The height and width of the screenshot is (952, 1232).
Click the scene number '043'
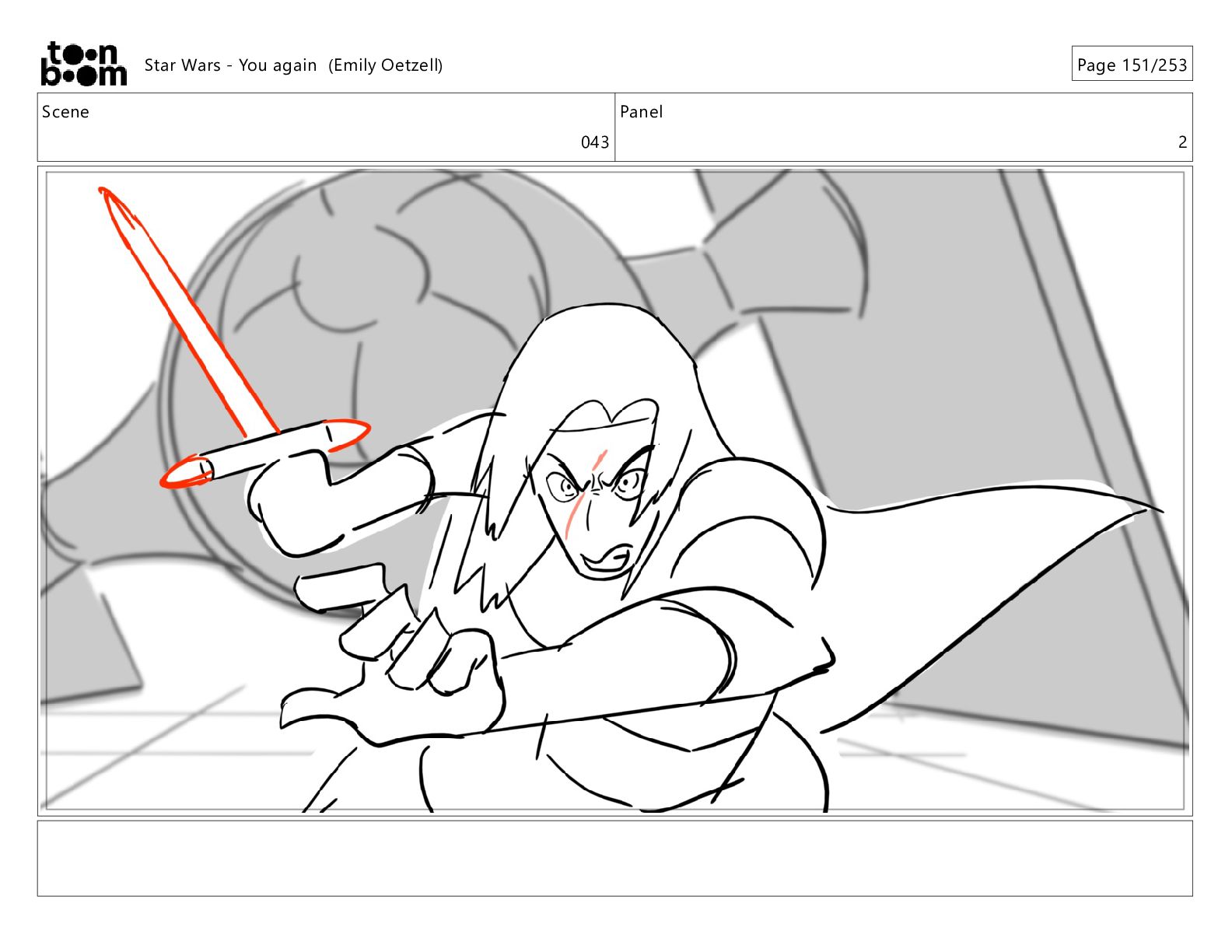coord(595,142)
